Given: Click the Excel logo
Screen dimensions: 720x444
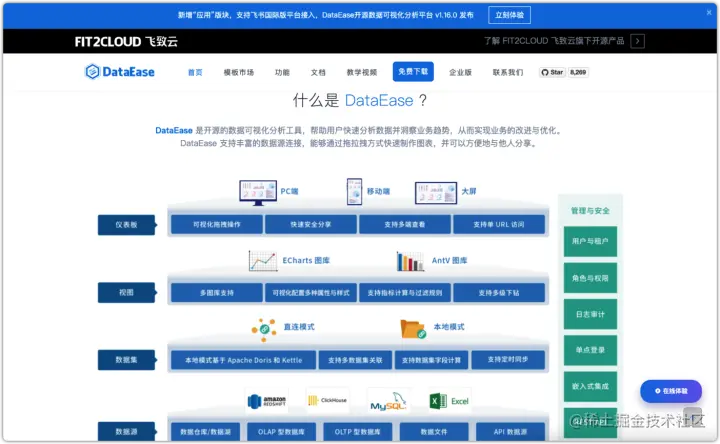Looking at the screenshot, I should coord(450,401).
